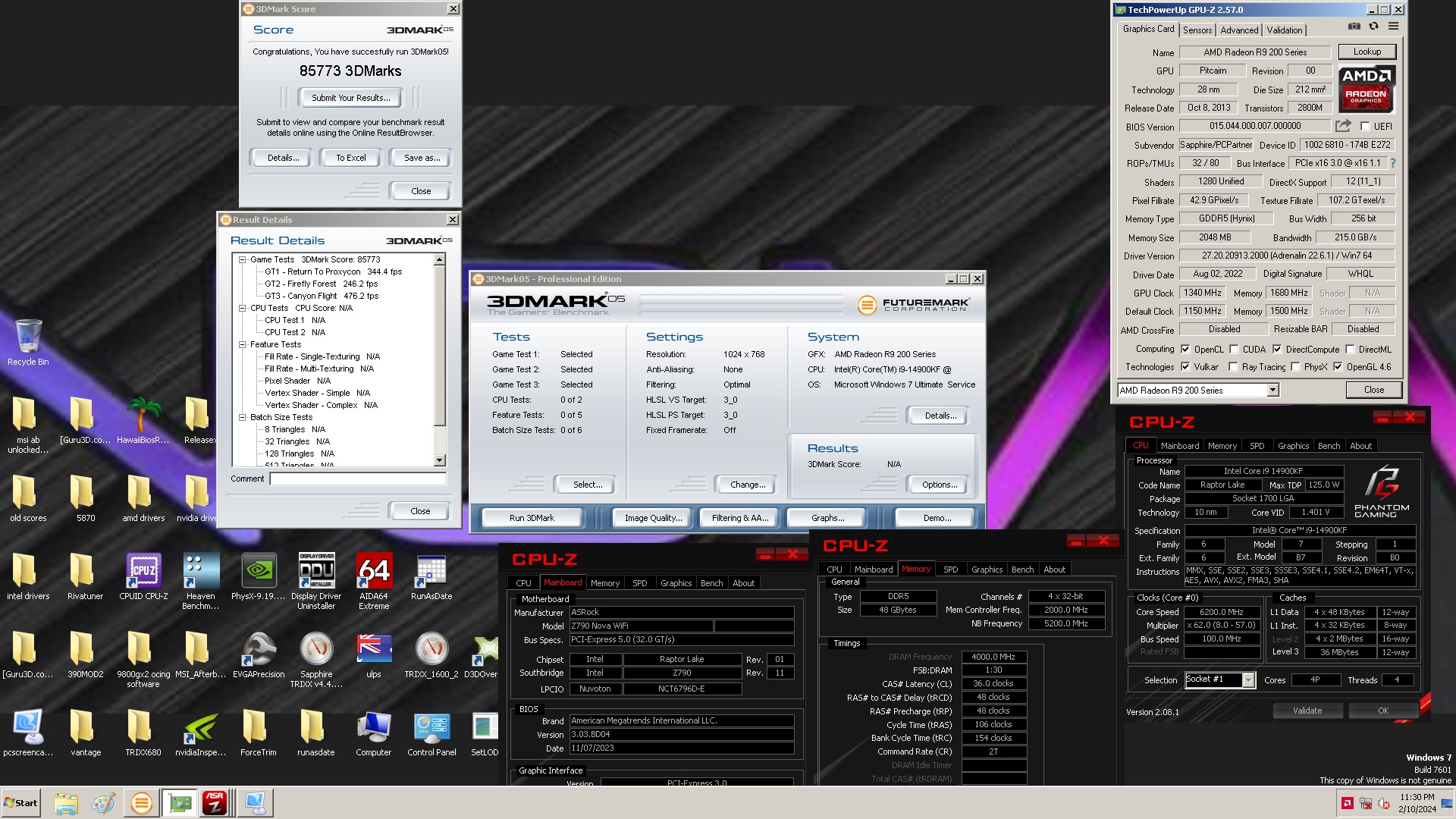Open the Socket #1 selection dropdown in CPU-Z
The width and height of the screenshot is (1456, 819).
click(1220, 680)
